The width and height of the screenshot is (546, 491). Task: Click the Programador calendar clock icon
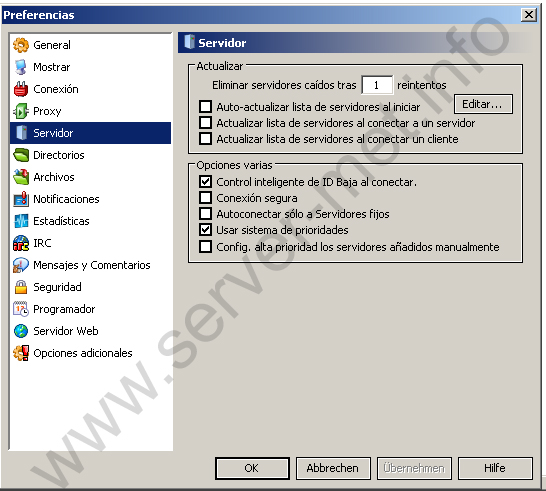(21, 309)
